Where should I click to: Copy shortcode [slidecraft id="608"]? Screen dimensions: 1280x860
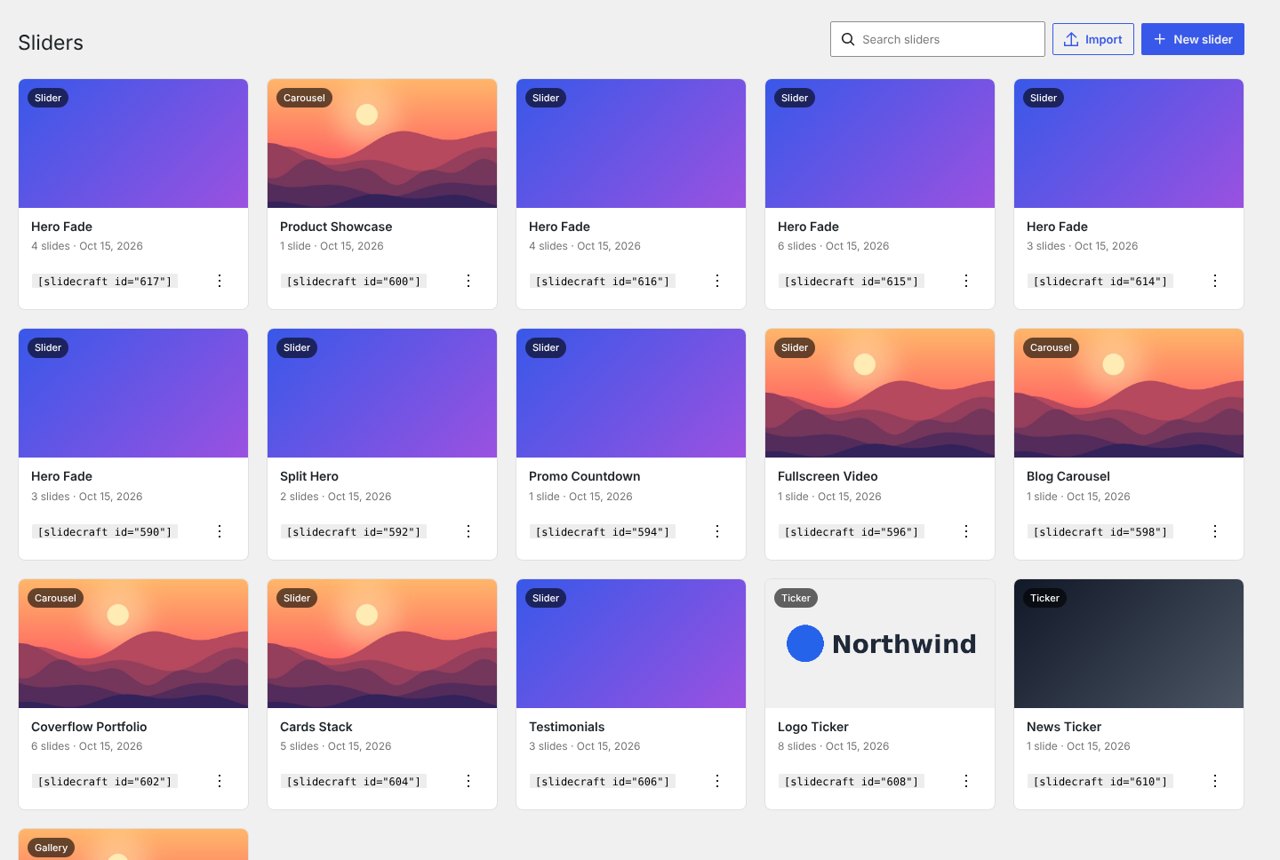[x=851, y=781]
